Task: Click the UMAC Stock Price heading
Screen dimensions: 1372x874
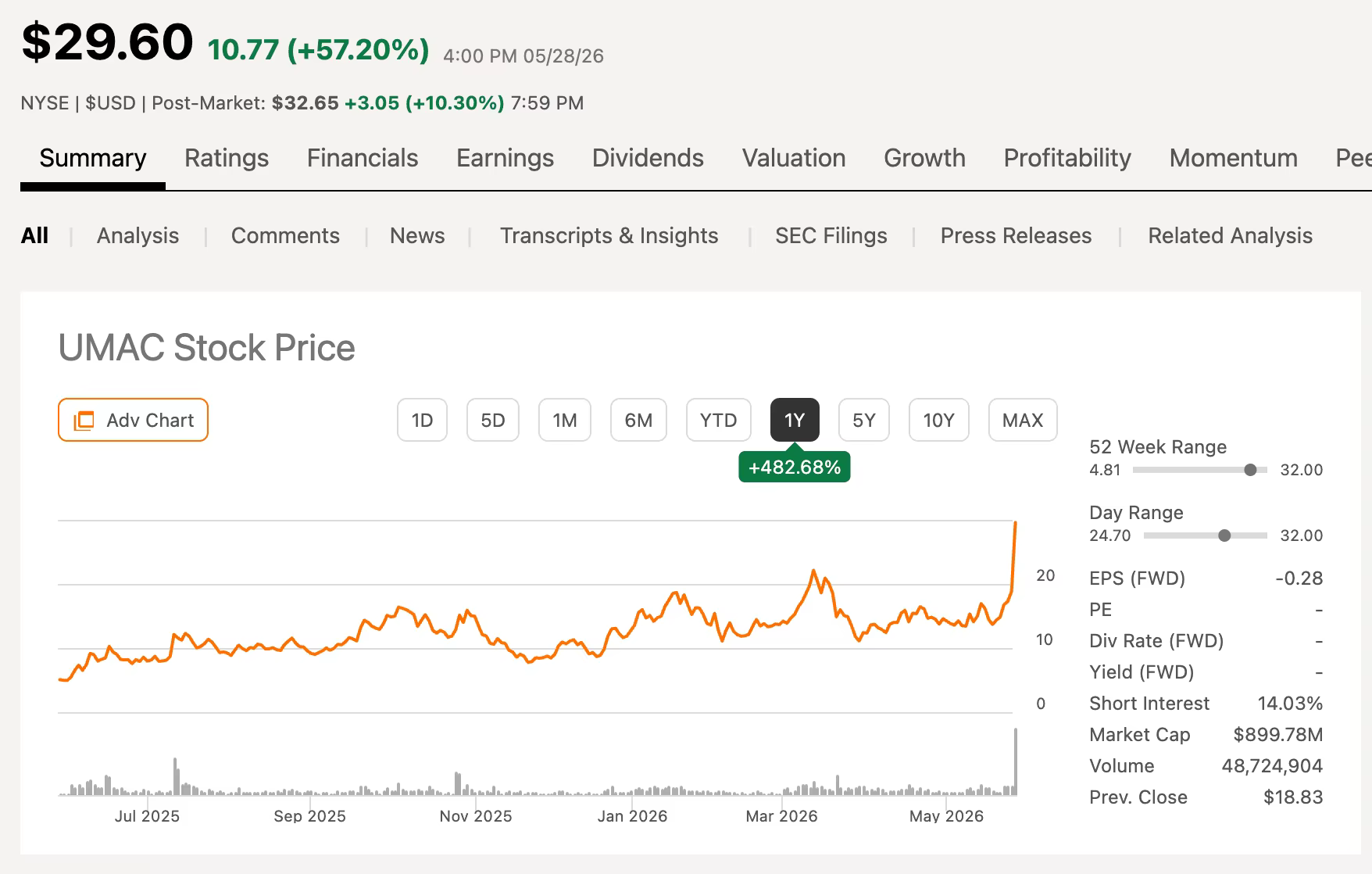Action: click(207, 348)
